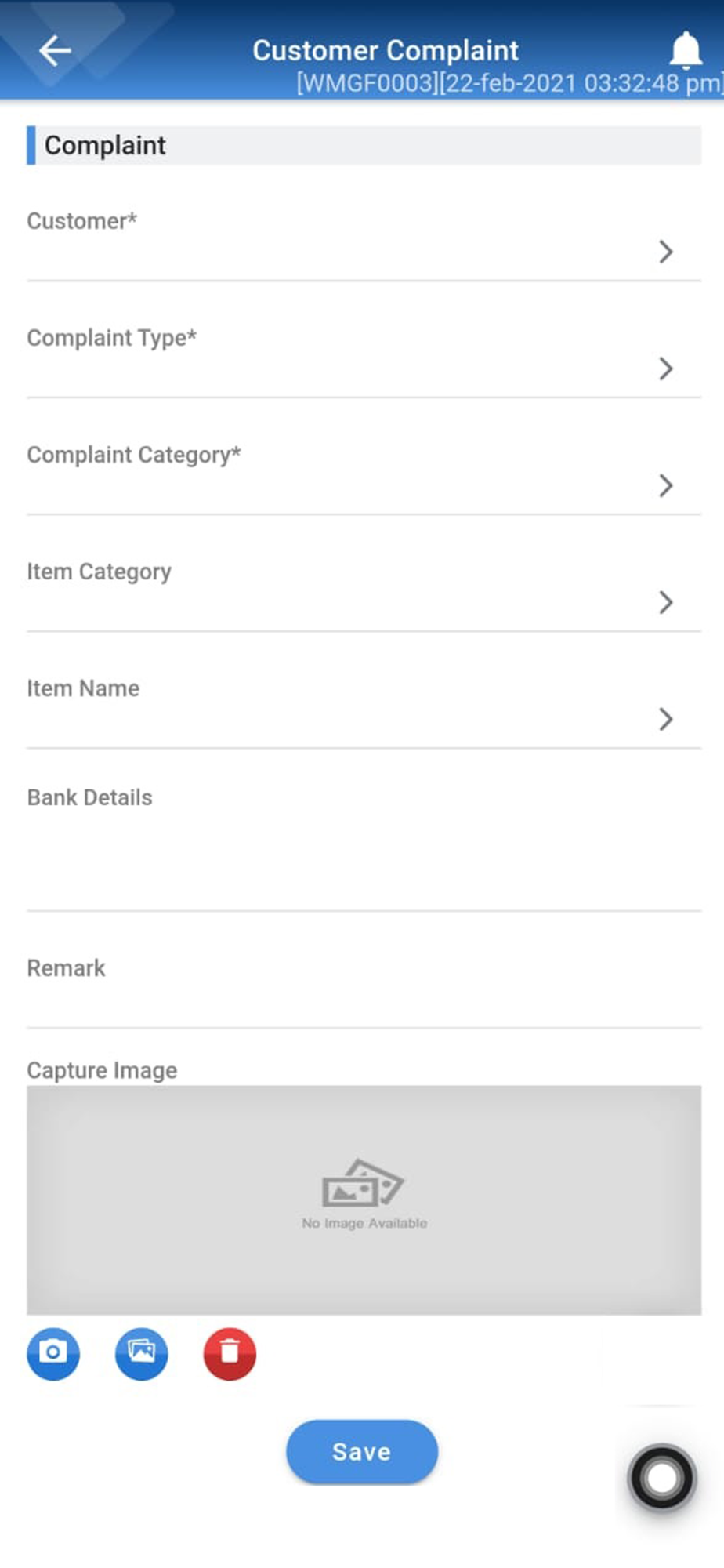
Task: Open the Item Category chevron
Action: click(x=666, y=602)
